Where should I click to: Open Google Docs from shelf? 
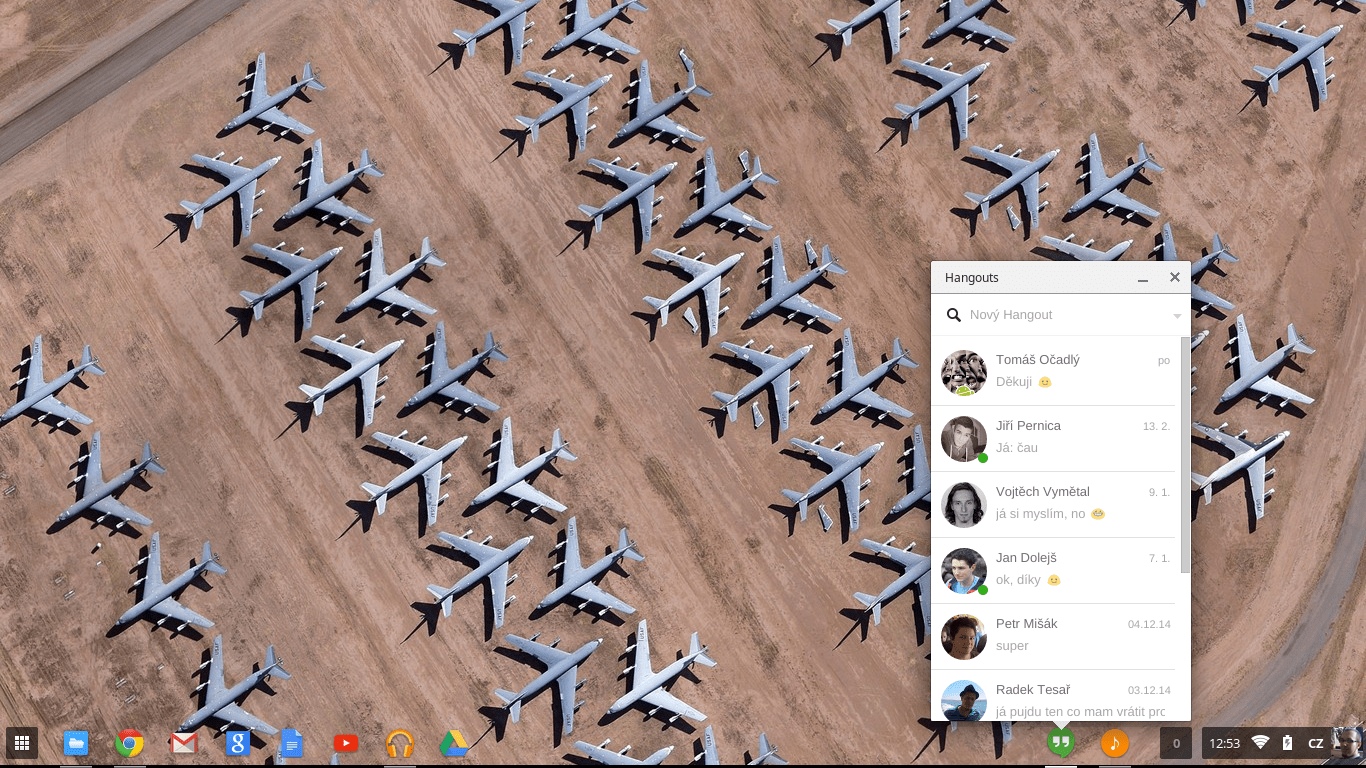[x=291, y=743]
